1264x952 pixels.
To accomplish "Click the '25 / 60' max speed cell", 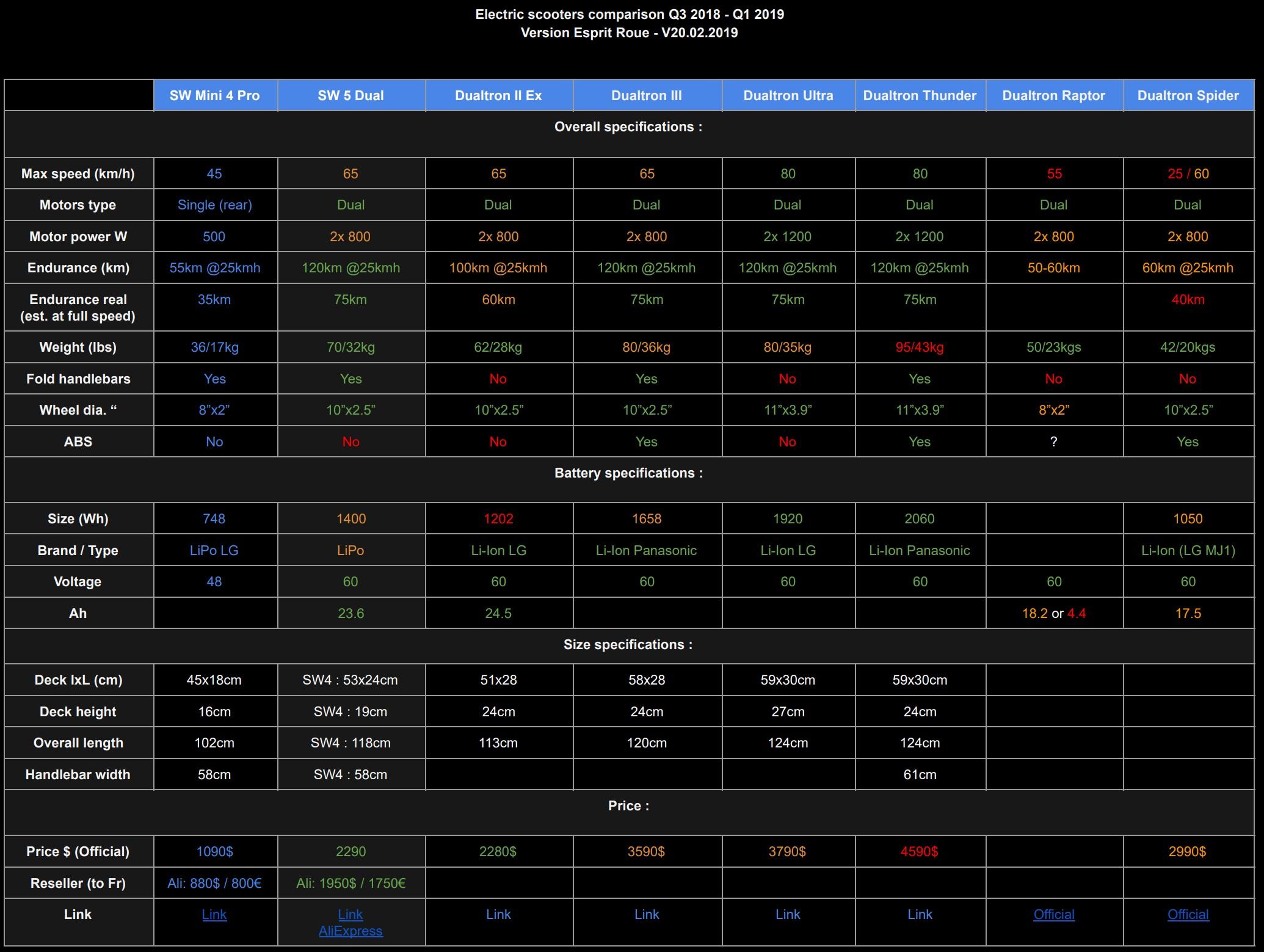I will tap(1188, 173).
